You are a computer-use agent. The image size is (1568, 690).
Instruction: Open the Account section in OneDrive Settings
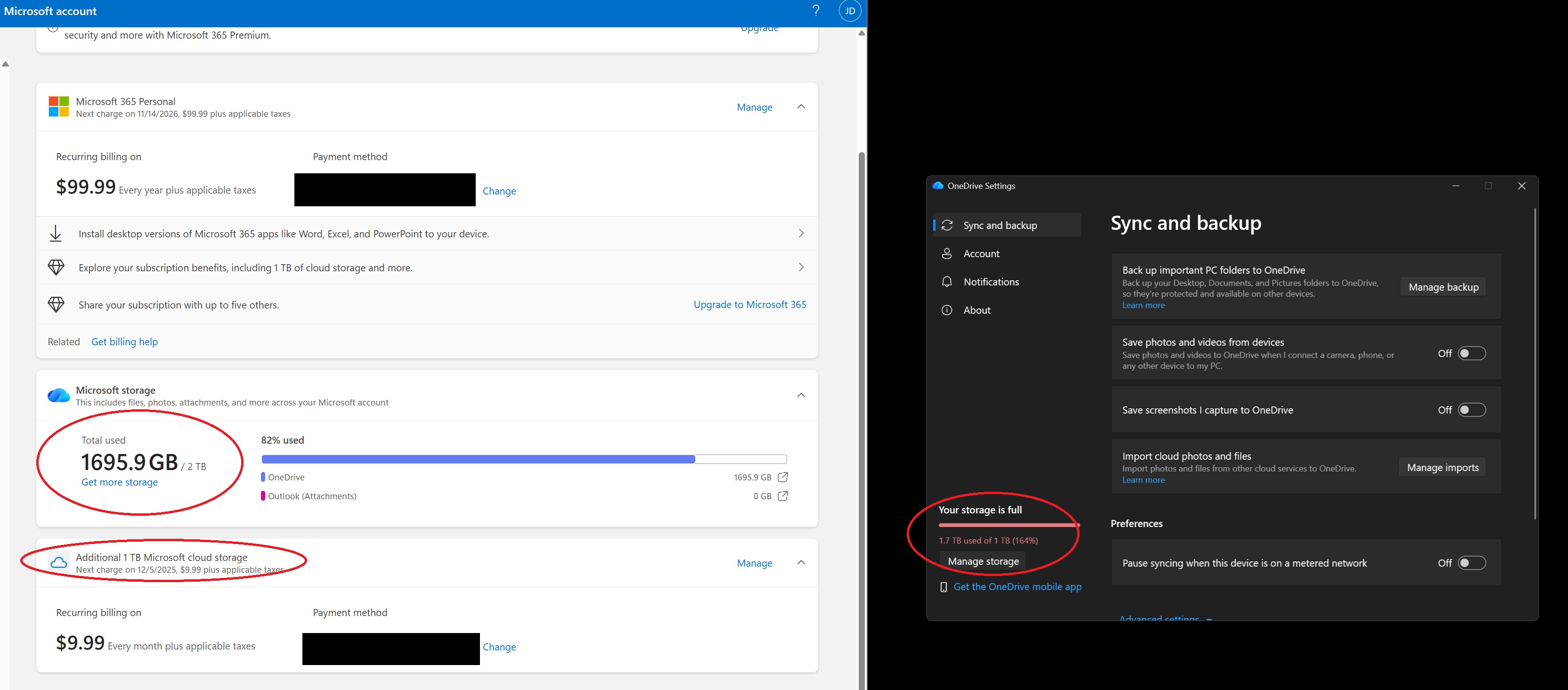(1007, 254)
